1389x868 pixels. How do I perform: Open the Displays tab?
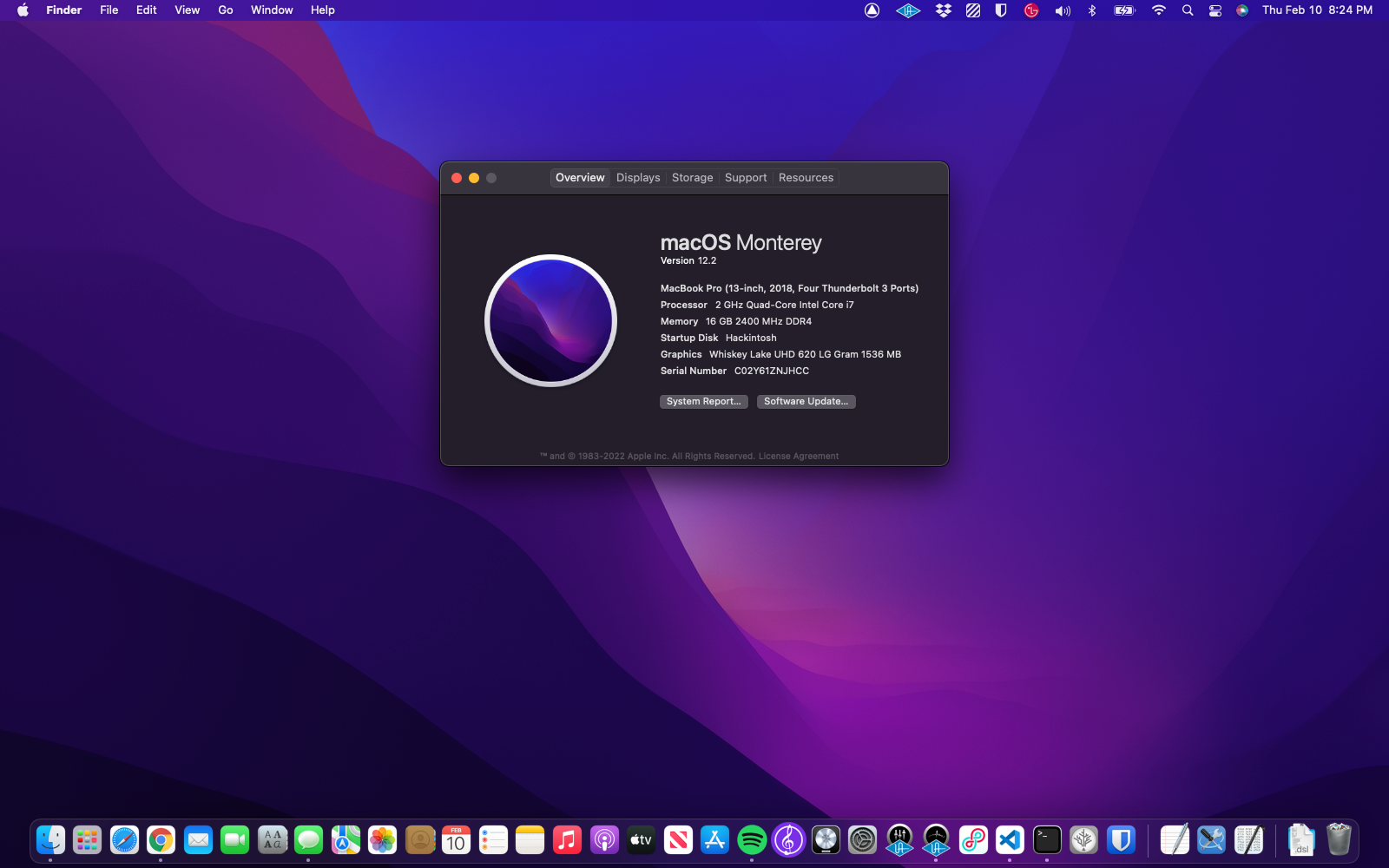coord(638,178)
